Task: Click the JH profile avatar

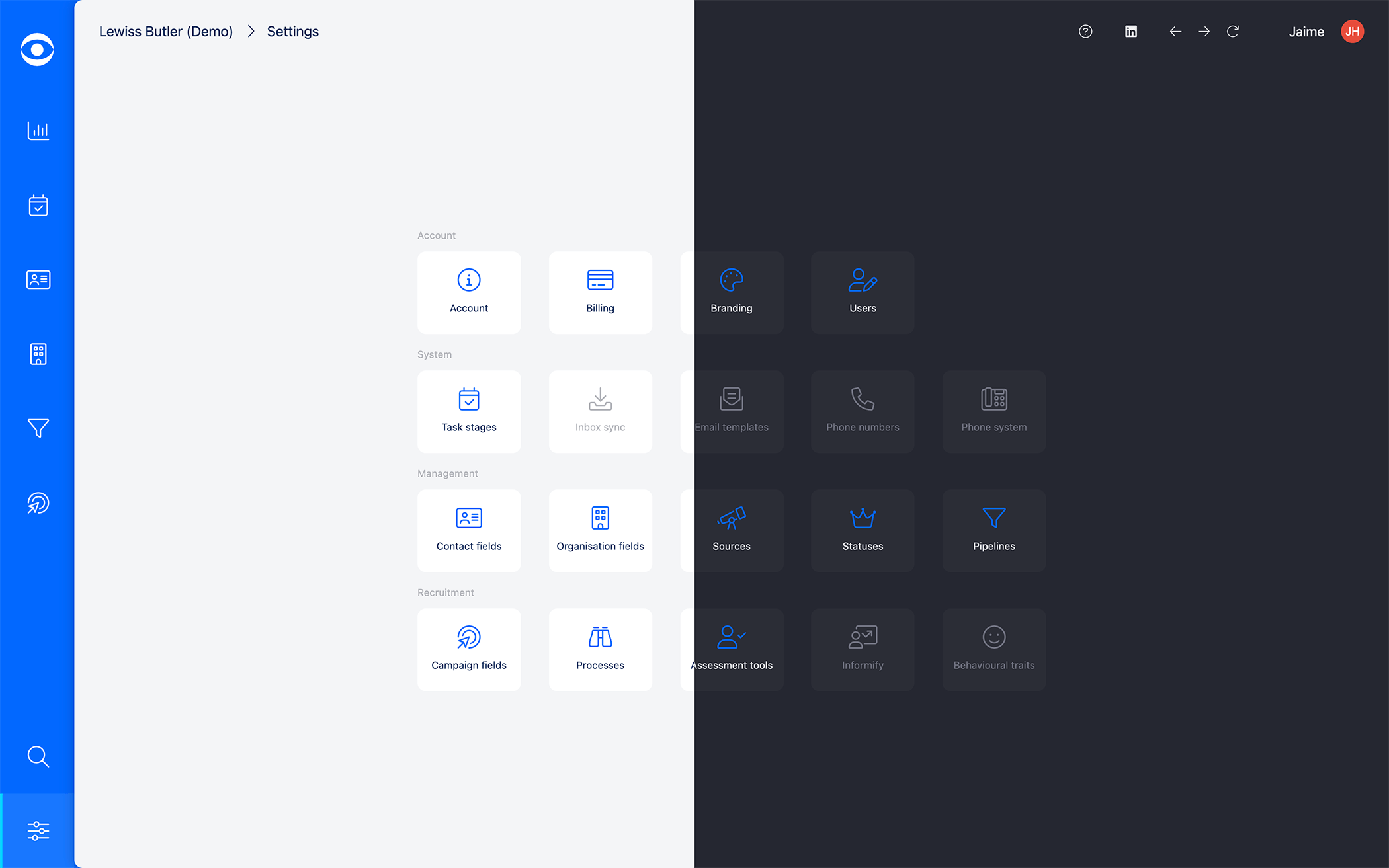Action: click(x=1351, y=31)
